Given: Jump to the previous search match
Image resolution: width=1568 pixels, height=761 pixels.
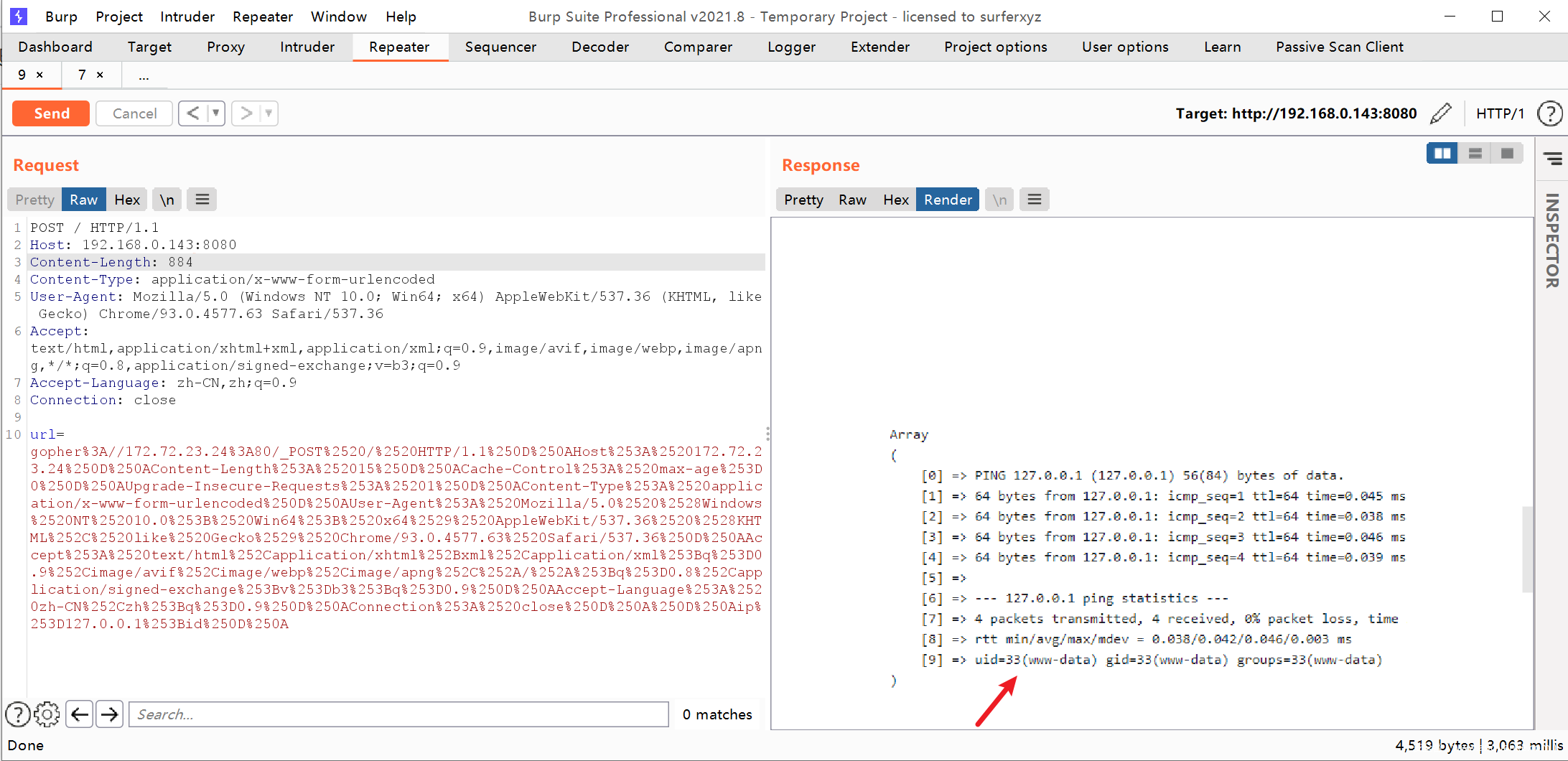Looking at the screenshot, I should pyautogui.click(x=80, y=714).
